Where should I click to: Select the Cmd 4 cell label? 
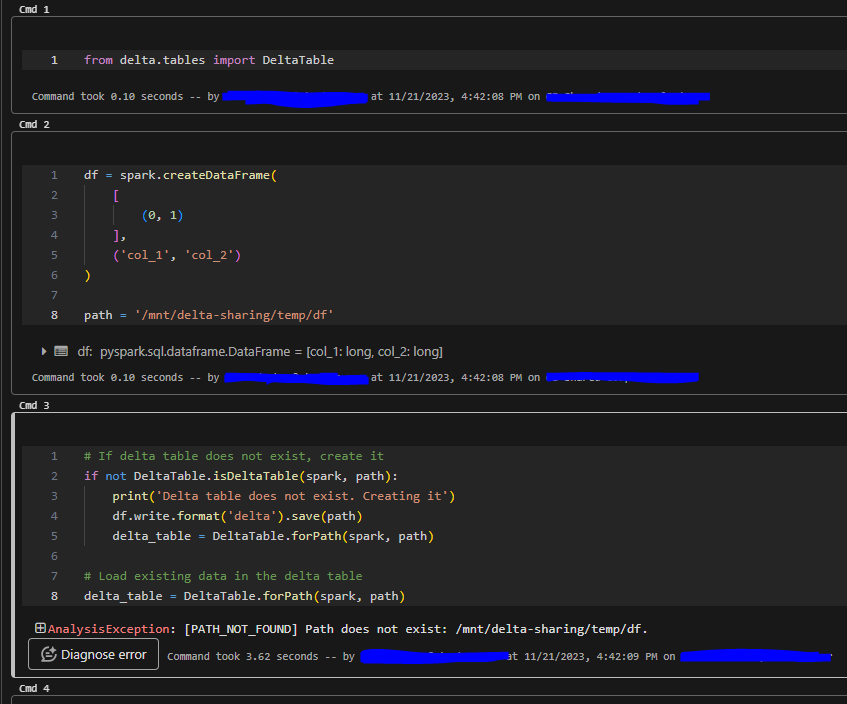[x=34, y=689]
